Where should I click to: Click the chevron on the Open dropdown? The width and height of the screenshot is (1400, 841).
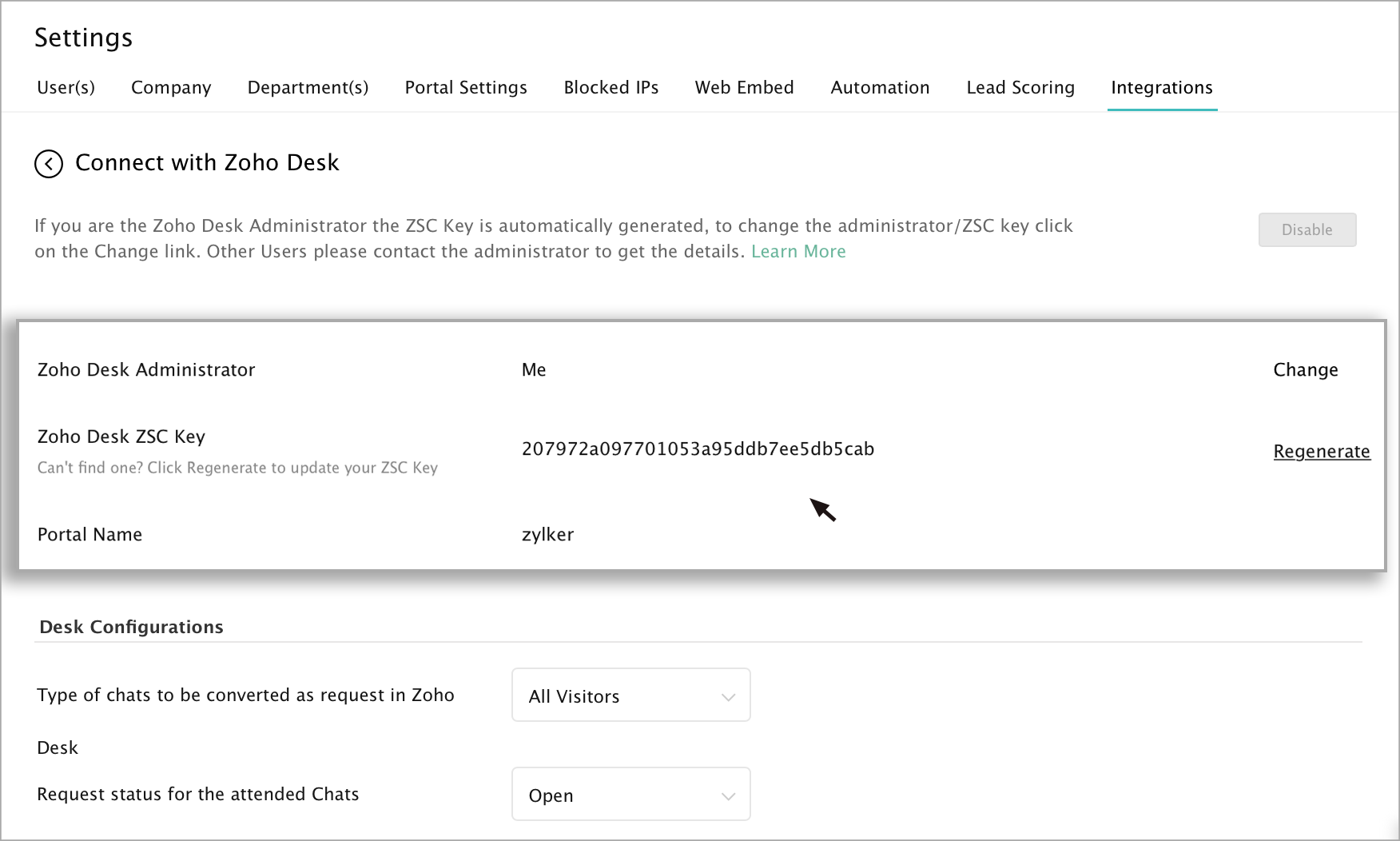728,796
